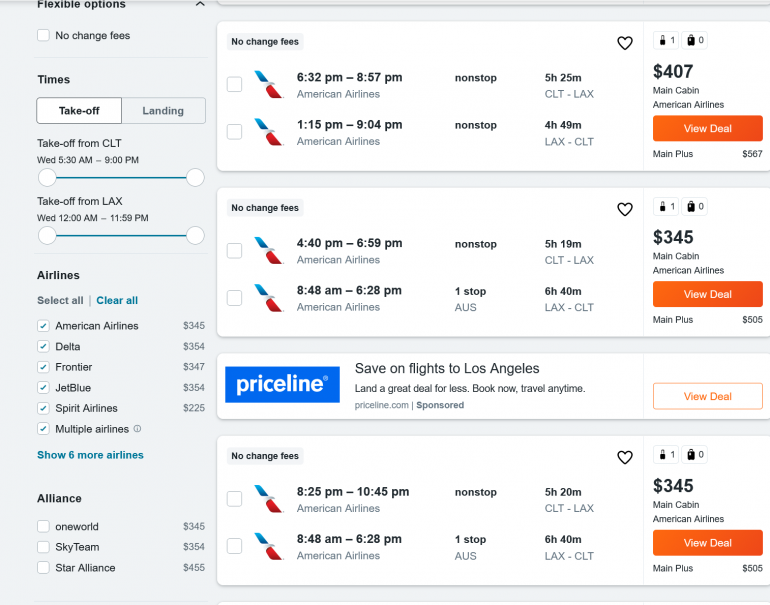The image size is (770, 605).
Task: Select the 1:15 pm return flight checkbox
Action: [234, 132]
